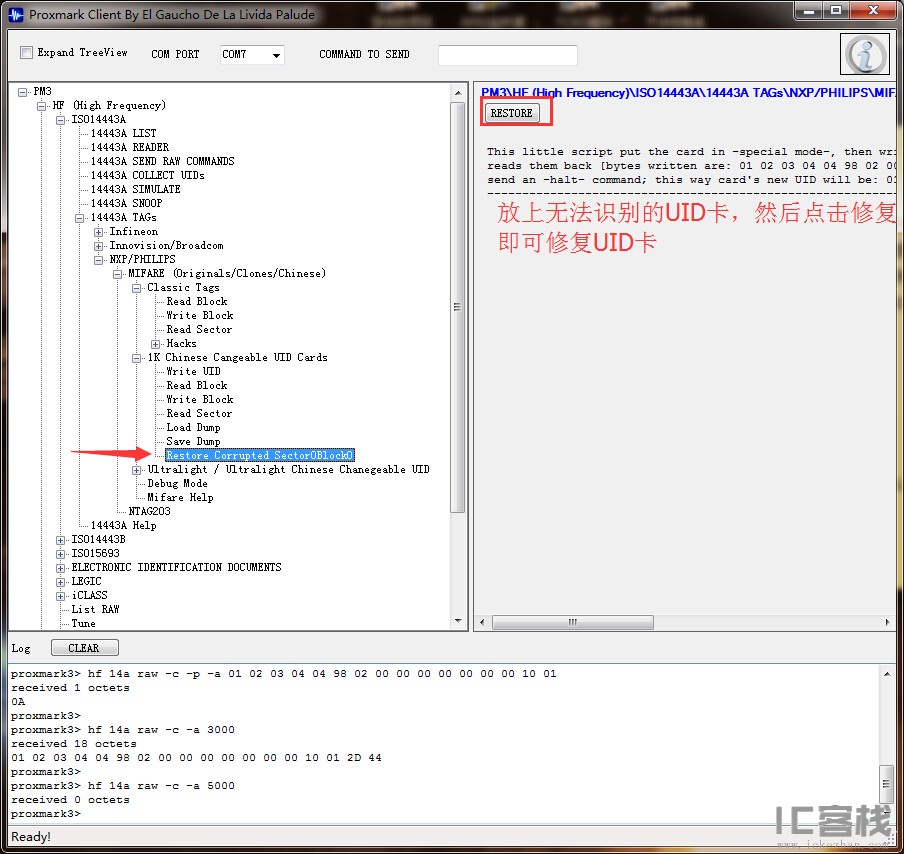Collapse the ISO14443A node
The width and height of the screenshot is (904, 854).
pos(61,120)
